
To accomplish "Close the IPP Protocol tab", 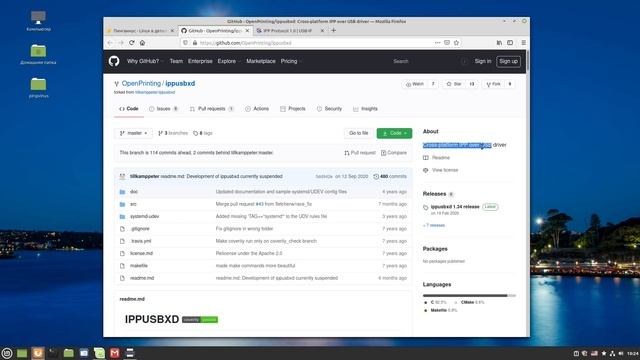I will pyautogui.click(x=322, y=31).
